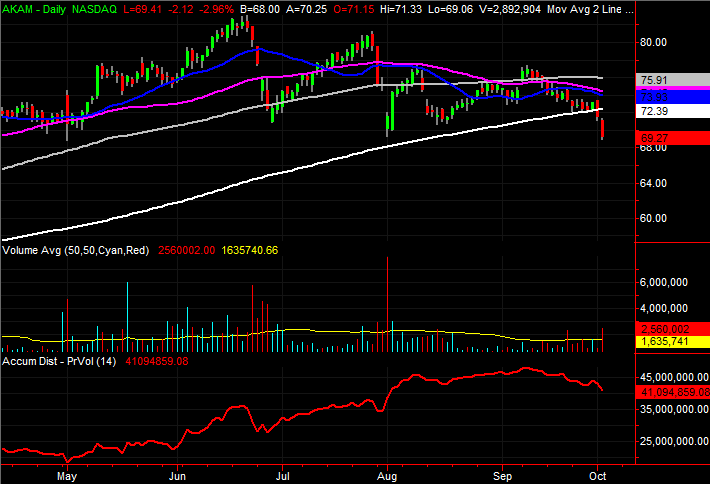The height and width of the screenshot is (484, 710).
Task: Click the low value Lo=69.06
Action: coord(450,9)
